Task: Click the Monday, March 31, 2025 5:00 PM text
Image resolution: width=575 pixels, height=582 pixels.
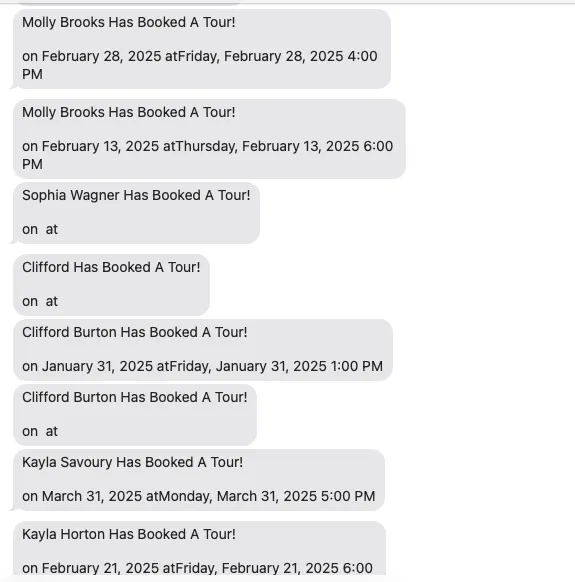Action: (267, 496)
